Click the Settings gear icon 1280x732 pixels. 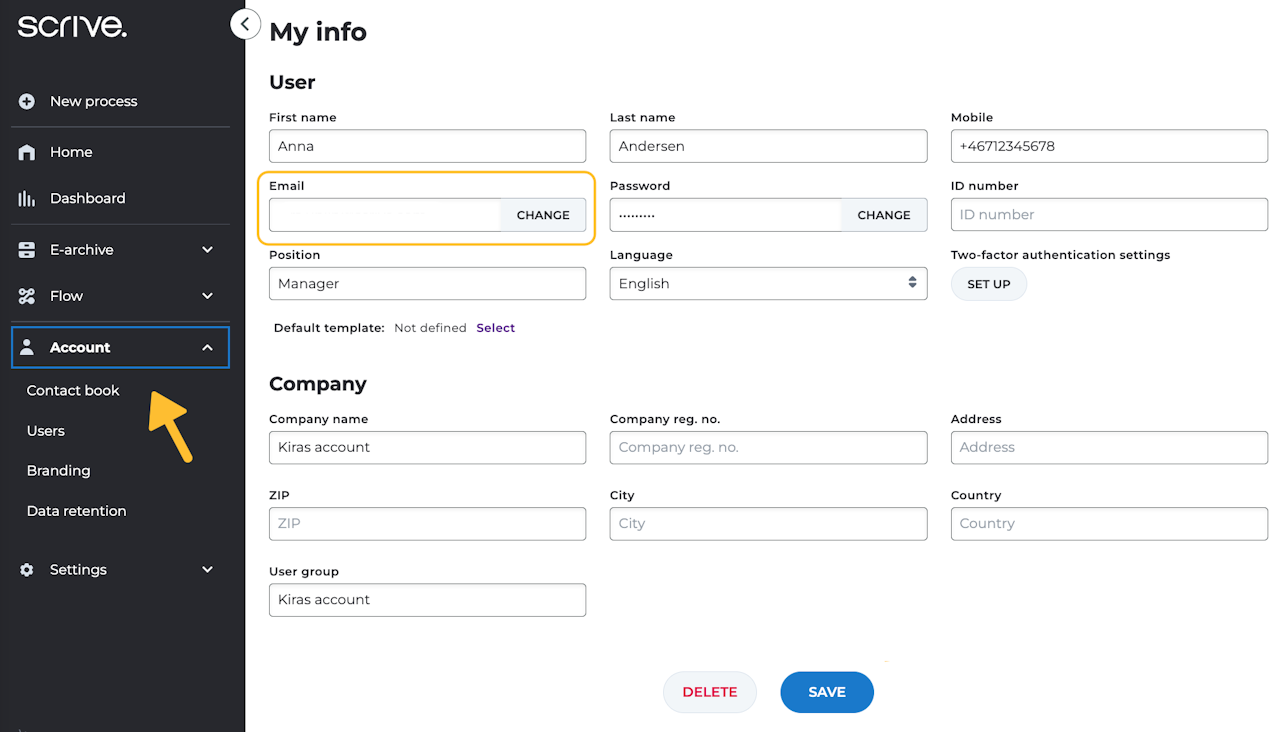[x=27, y=570]
